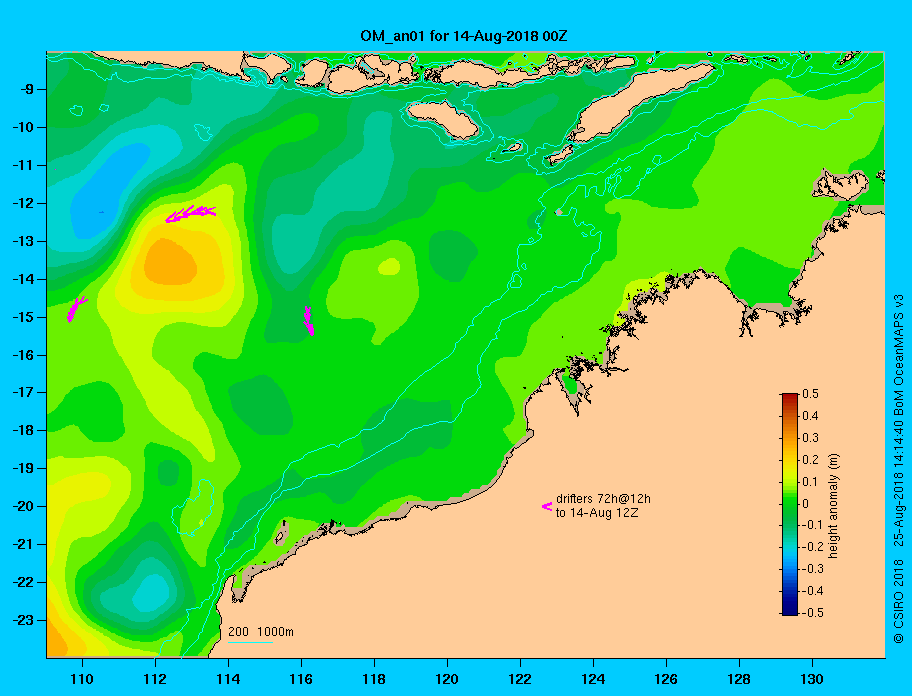Click the orange high anomaly core near 112E, -14
The image size is (912, 696).
point(170,262)
